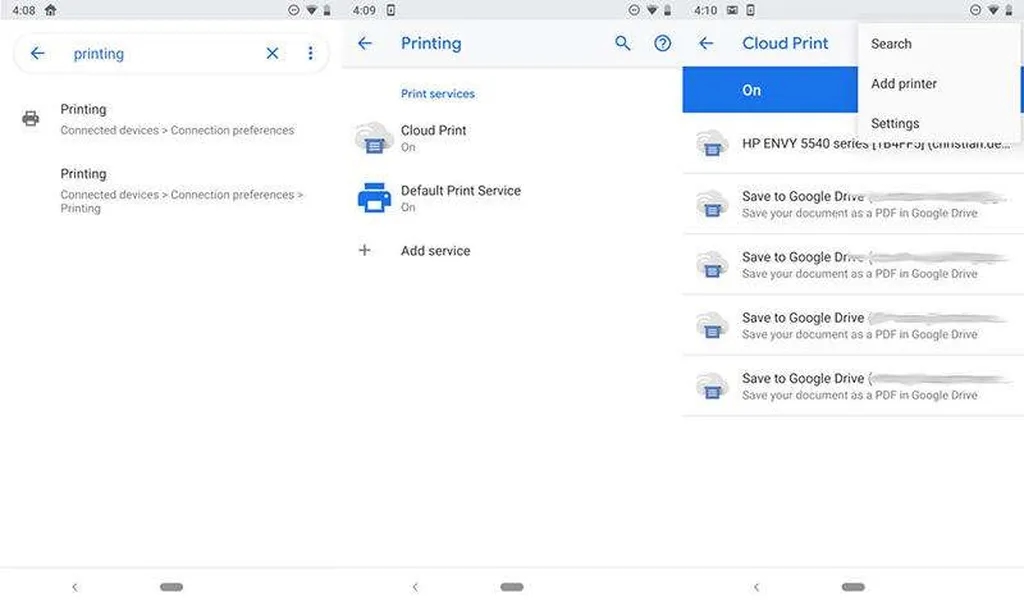The height and width of the screenshot is (607, 1024).
Task: Tap the home pill on the middle screen
Action: [x=512, y=587]
